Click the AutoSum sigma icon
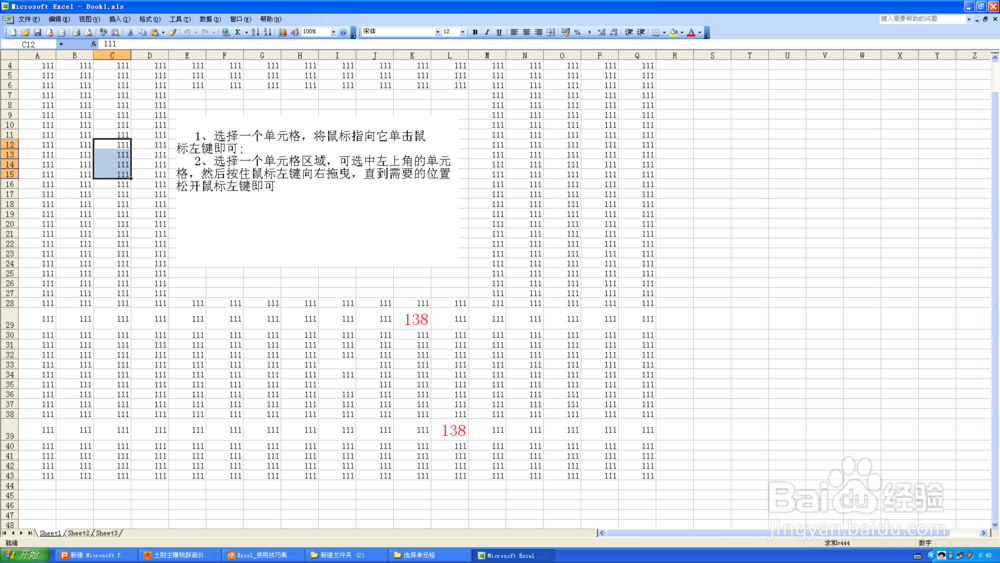The image size is (1000, 563). 237,32
